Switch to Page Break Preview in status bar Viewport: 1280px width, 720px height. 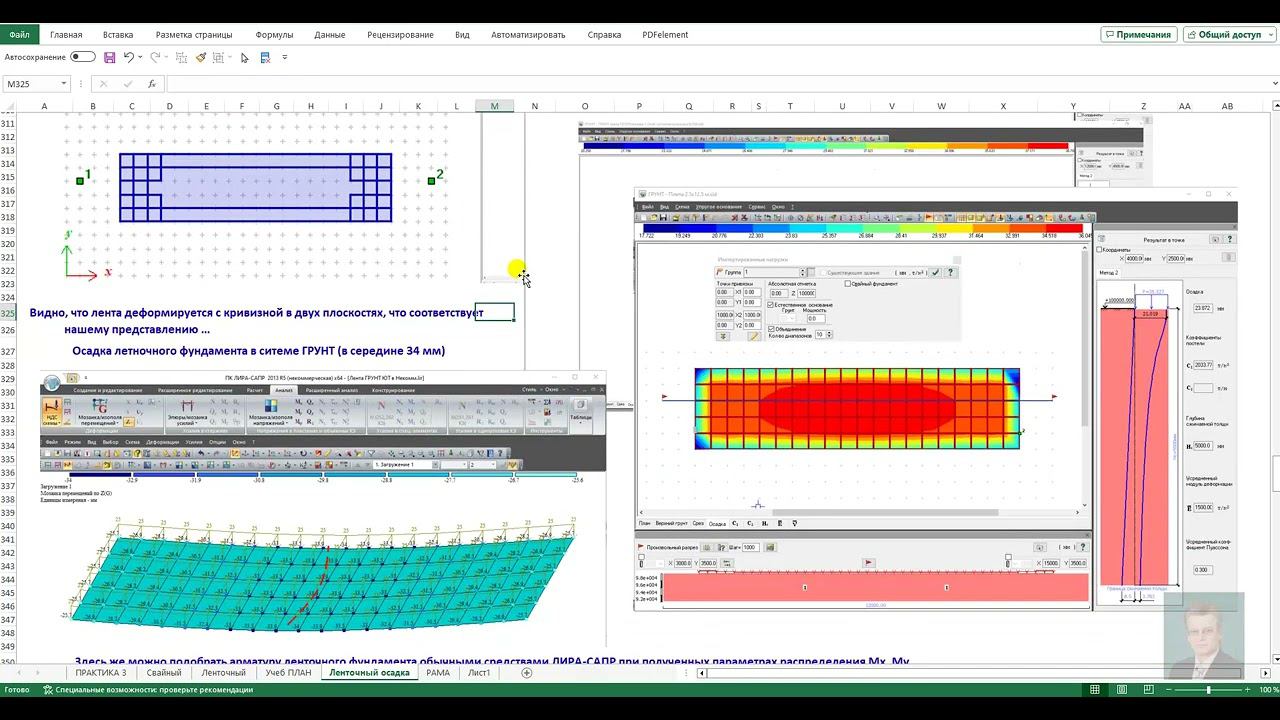click(1147, 690)
